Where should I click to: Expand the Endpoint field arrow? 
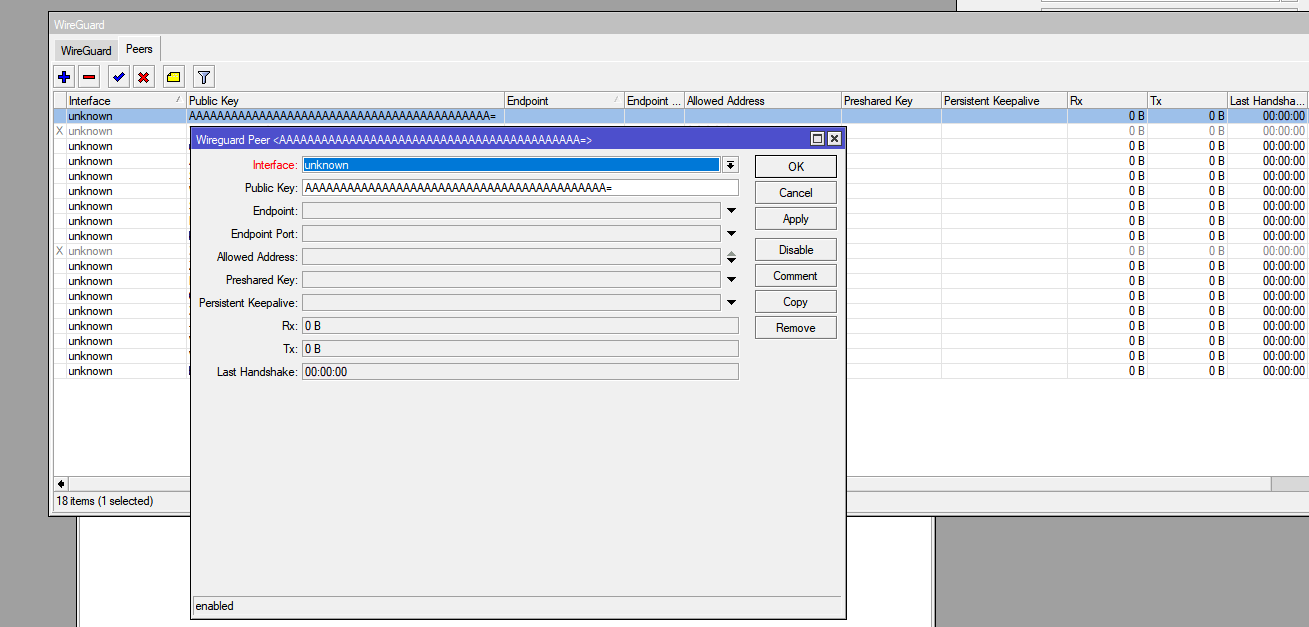[731, 211]
